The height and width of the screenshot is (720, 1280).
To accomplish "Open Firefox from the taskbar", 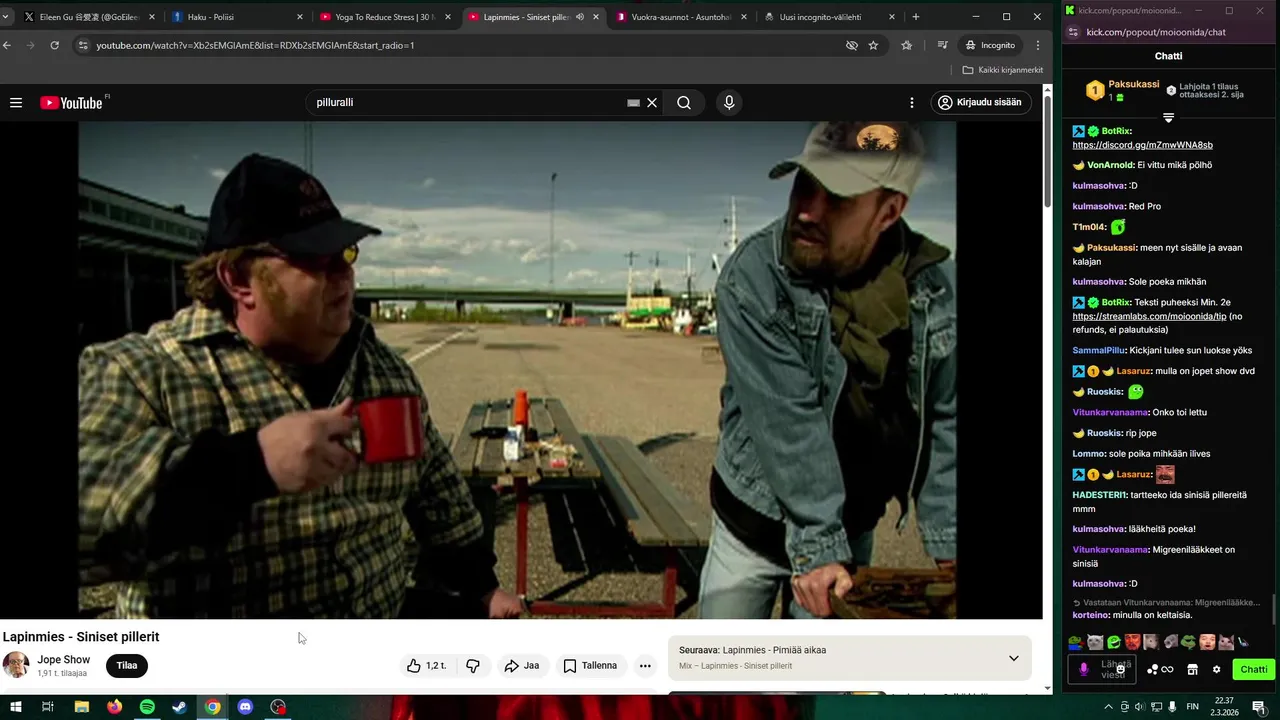I will (114, 707).
